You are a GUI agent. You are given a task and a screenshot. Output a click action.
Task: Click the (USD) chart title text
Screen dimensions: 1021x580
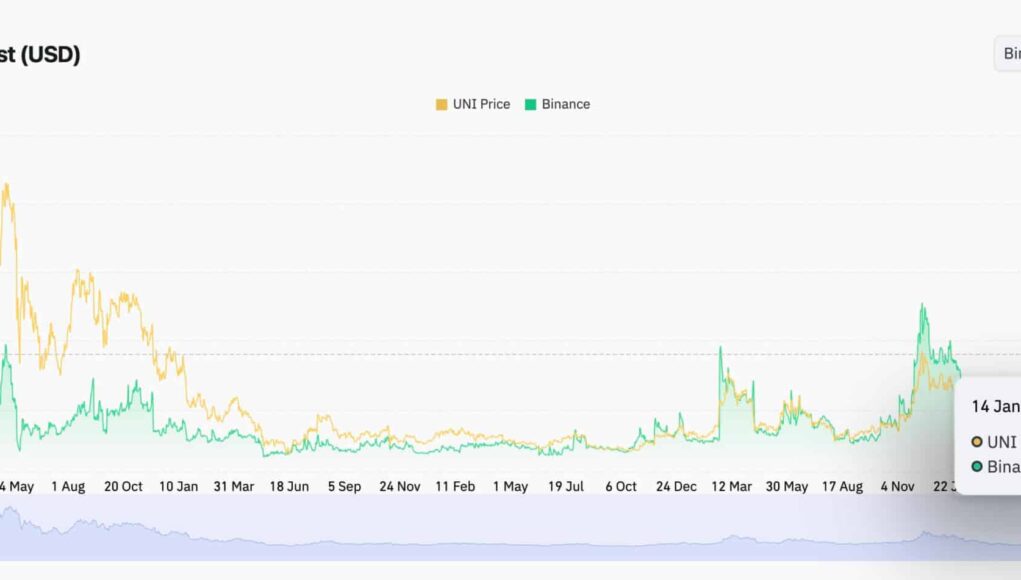click(x=50, y=55)
